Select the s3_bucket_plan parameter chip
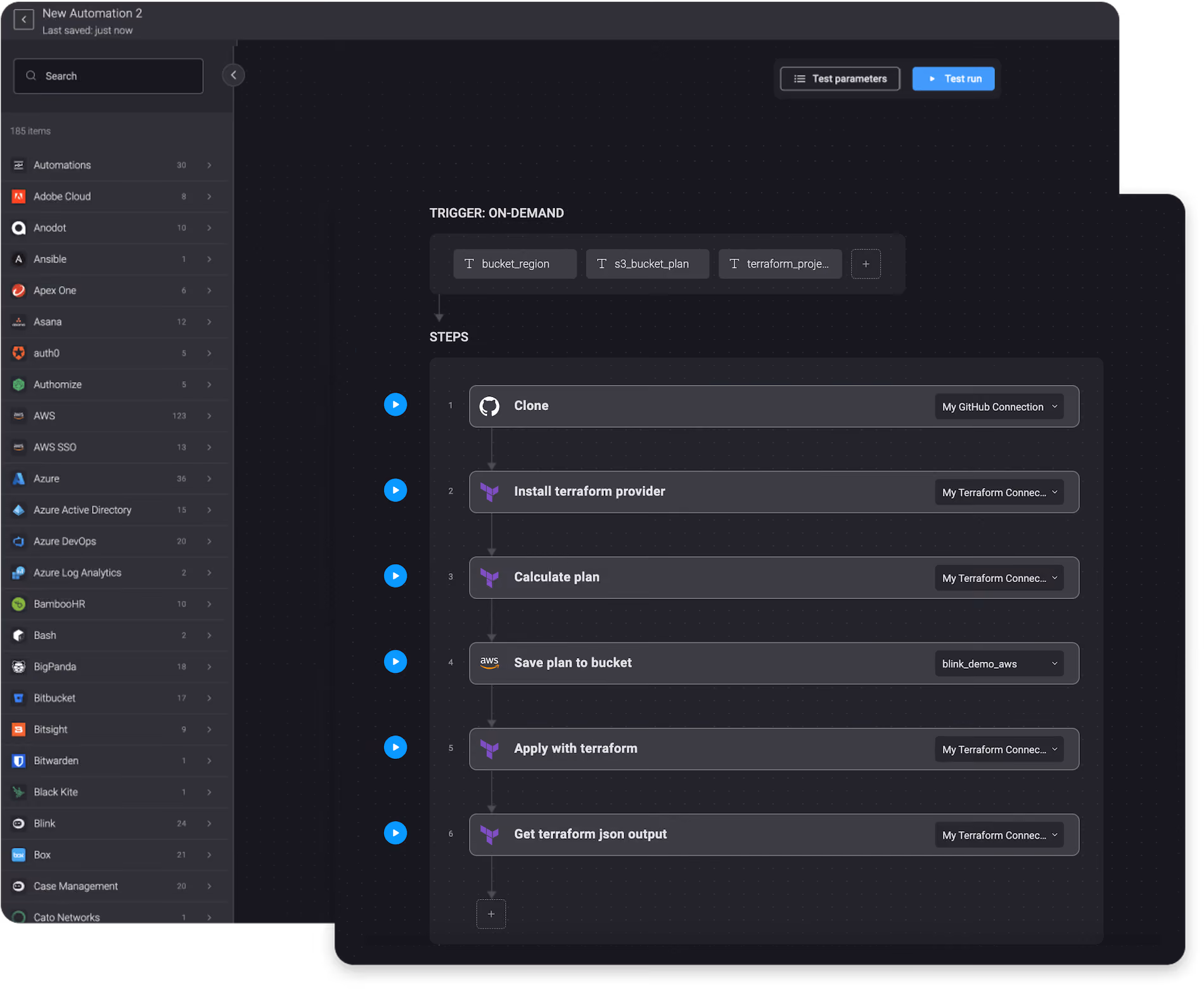Image resolution: width=1204 pixels, height=989 pixels. pyautogui.click(x=647, y=264)
